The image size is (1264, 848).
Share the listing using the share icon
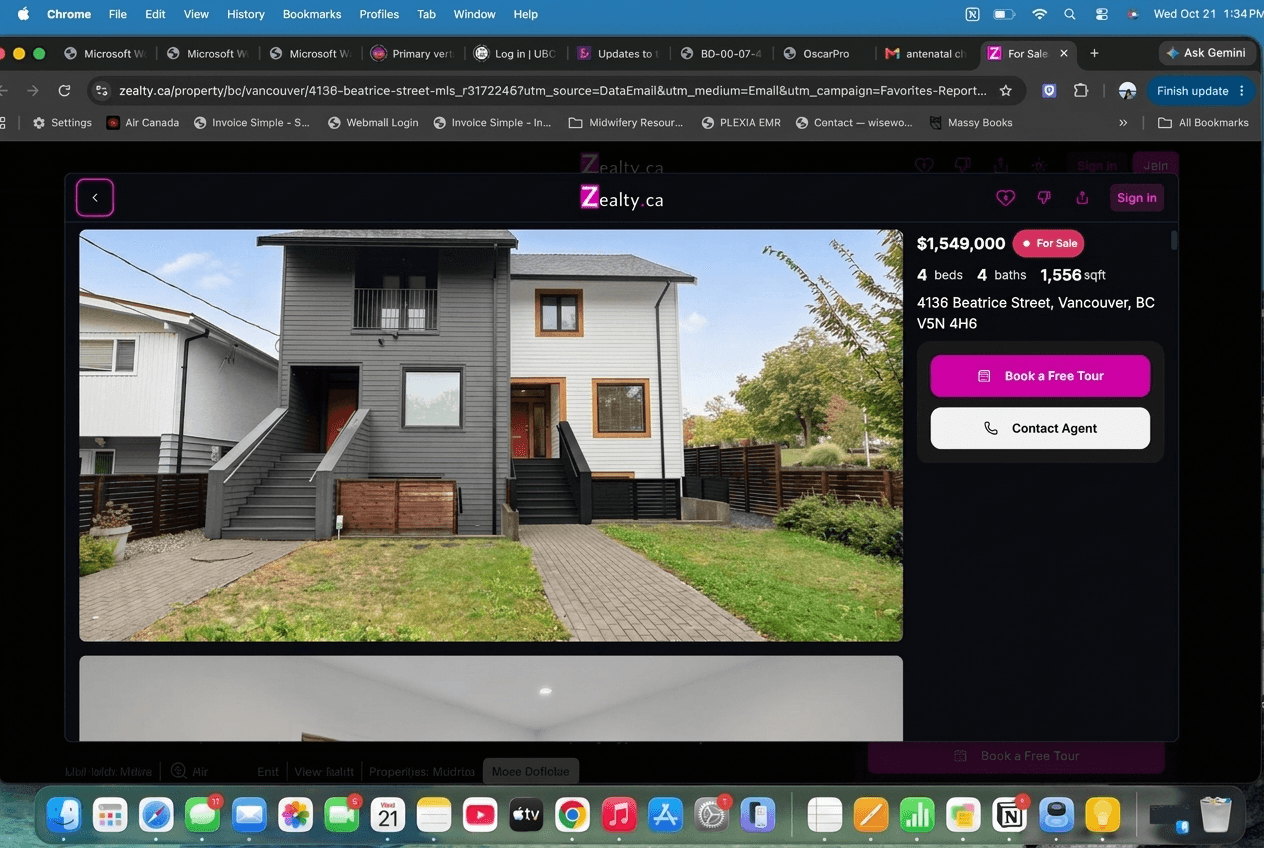click(1082, 198)
